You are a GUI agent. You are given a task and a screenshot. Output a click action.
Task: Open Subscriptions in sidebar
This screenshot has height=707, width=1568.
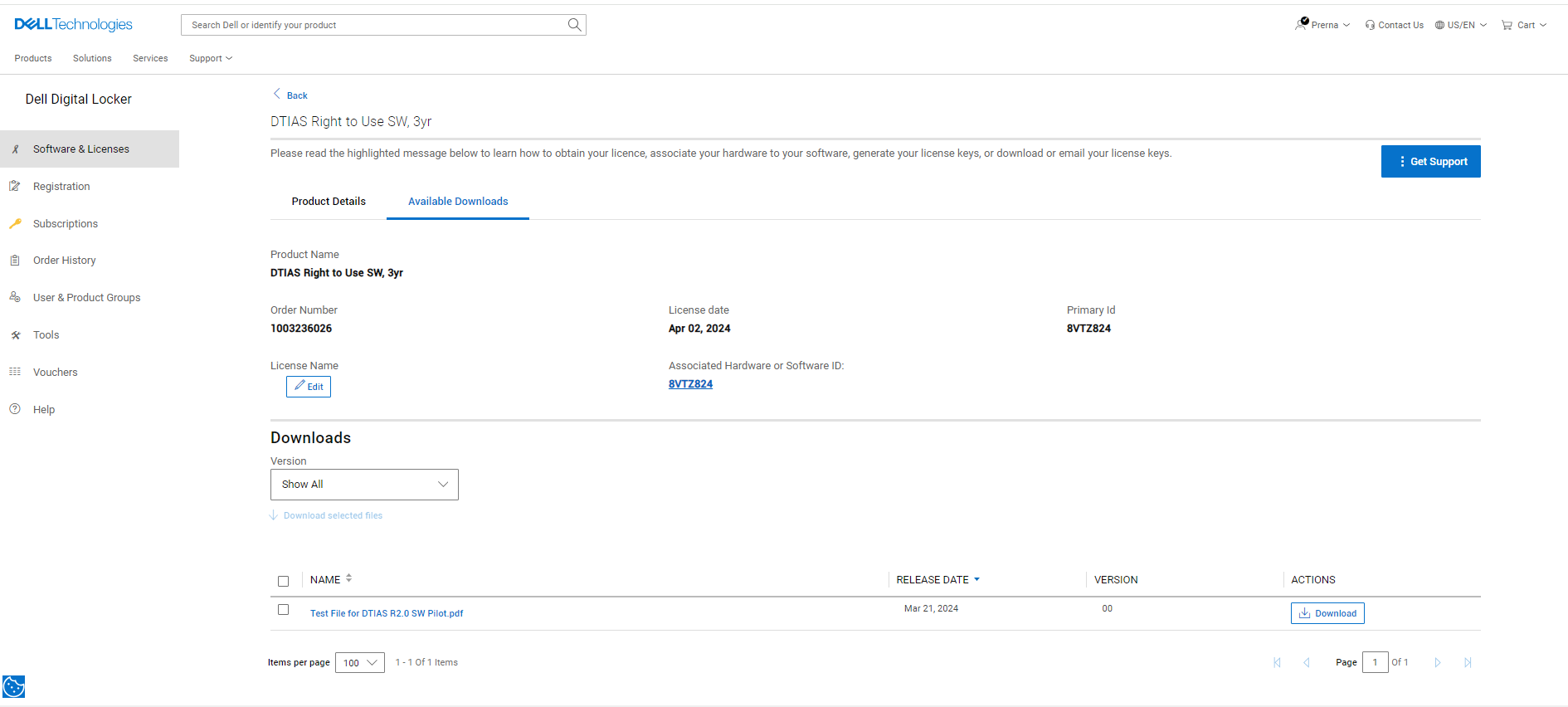tap(66, 224)
